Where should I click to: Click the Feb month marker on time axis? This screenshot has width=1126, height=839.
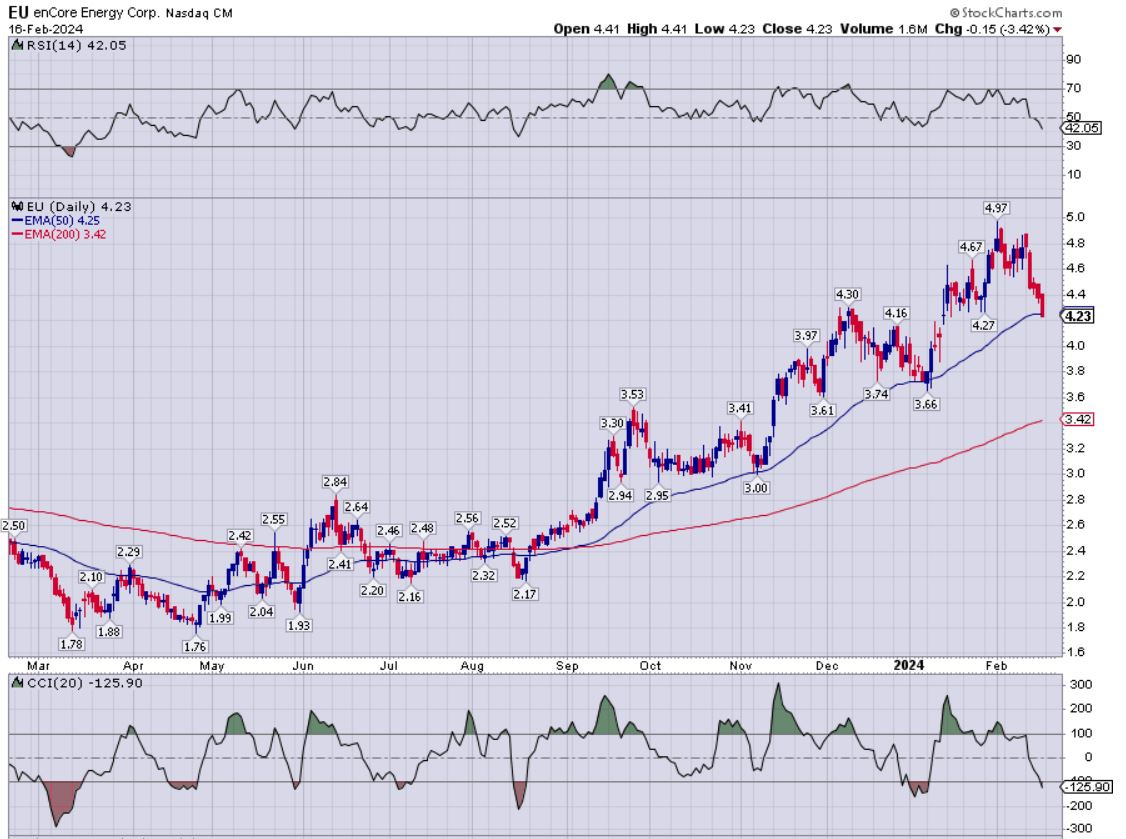[996, 666]
